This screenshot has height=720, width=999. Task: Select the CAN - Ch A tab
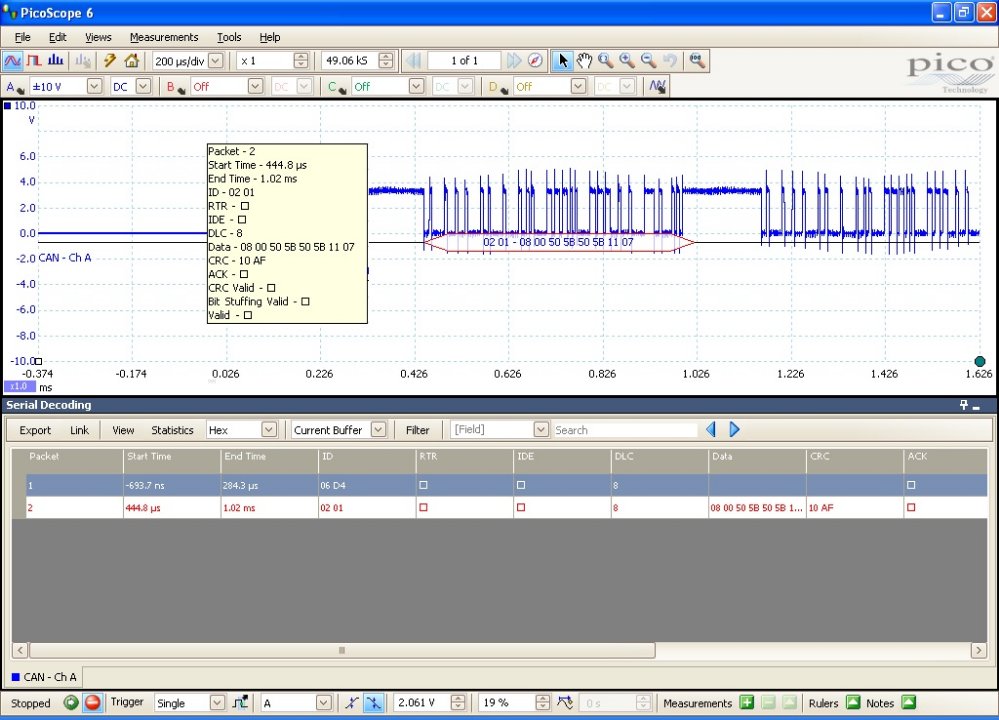click(x=44, y=677)
